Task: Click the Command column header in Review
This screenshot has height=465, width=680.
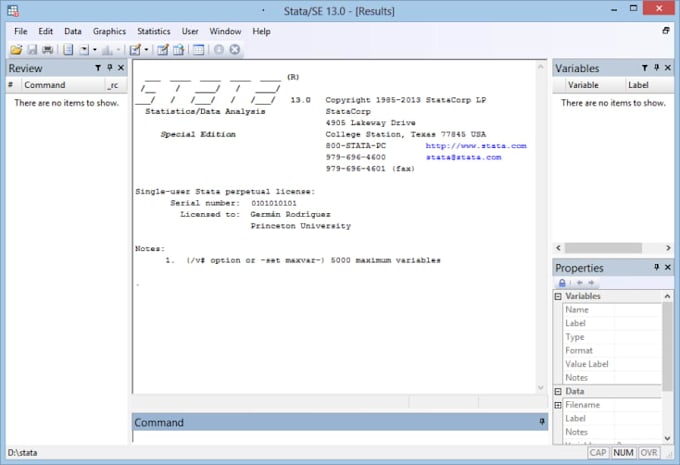Action: [x=63, y=85]
